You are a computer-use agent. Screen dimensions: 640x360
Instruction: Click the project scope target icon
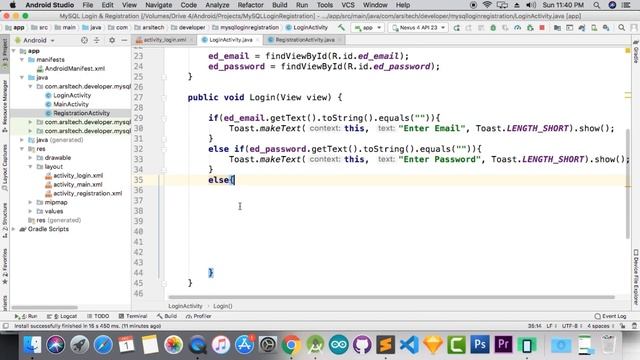(x=84, y=40)
